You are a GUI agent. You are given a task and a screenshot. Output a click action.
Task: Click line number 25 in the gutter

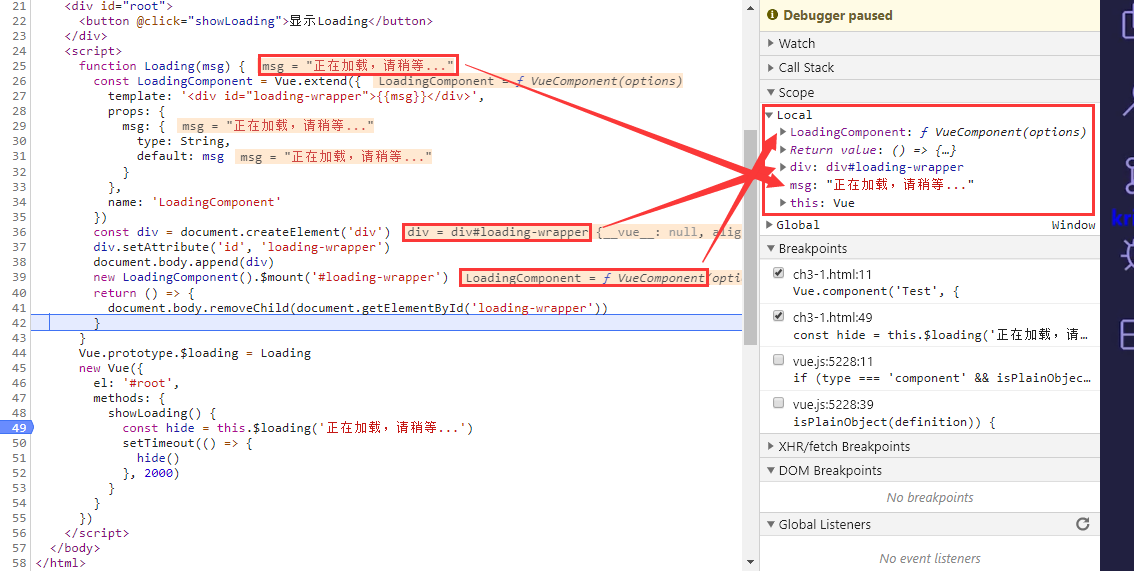click(x=19, y=66)
